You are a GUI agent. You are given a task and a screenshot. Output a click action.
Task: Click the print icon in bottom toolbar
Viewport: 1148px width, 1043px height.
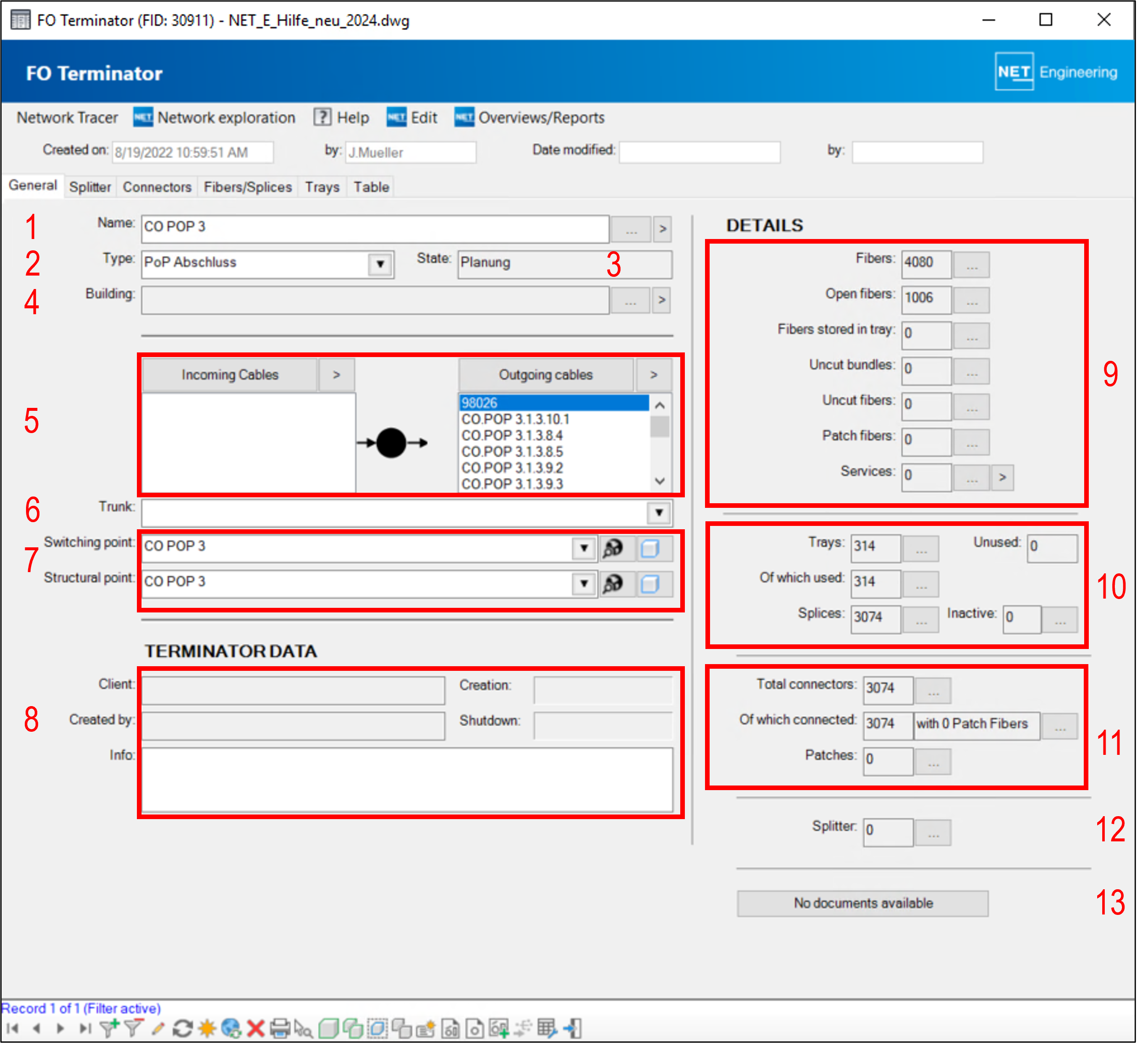coord(280,1027)
